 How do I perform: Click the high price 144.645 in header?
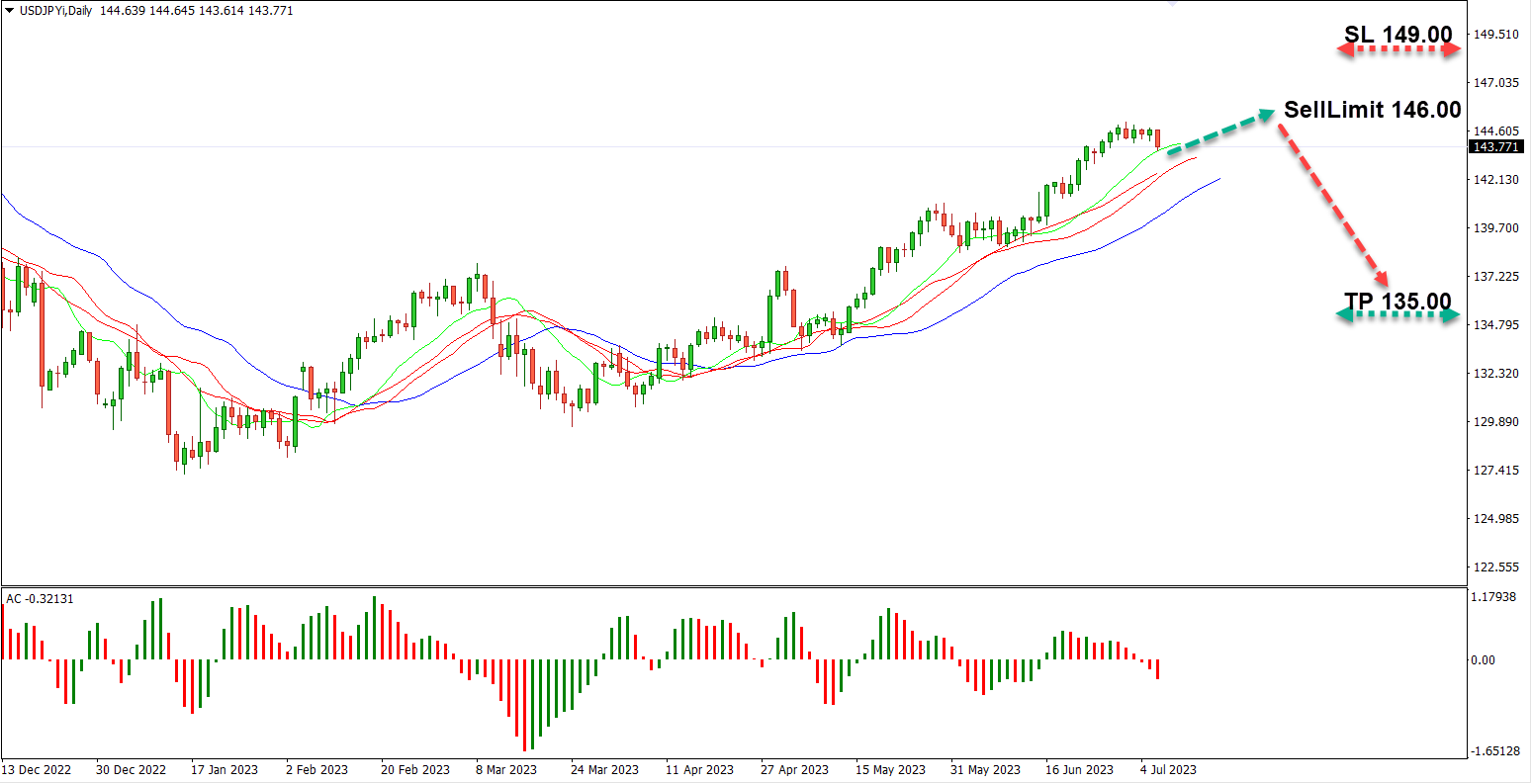[171, 10]
